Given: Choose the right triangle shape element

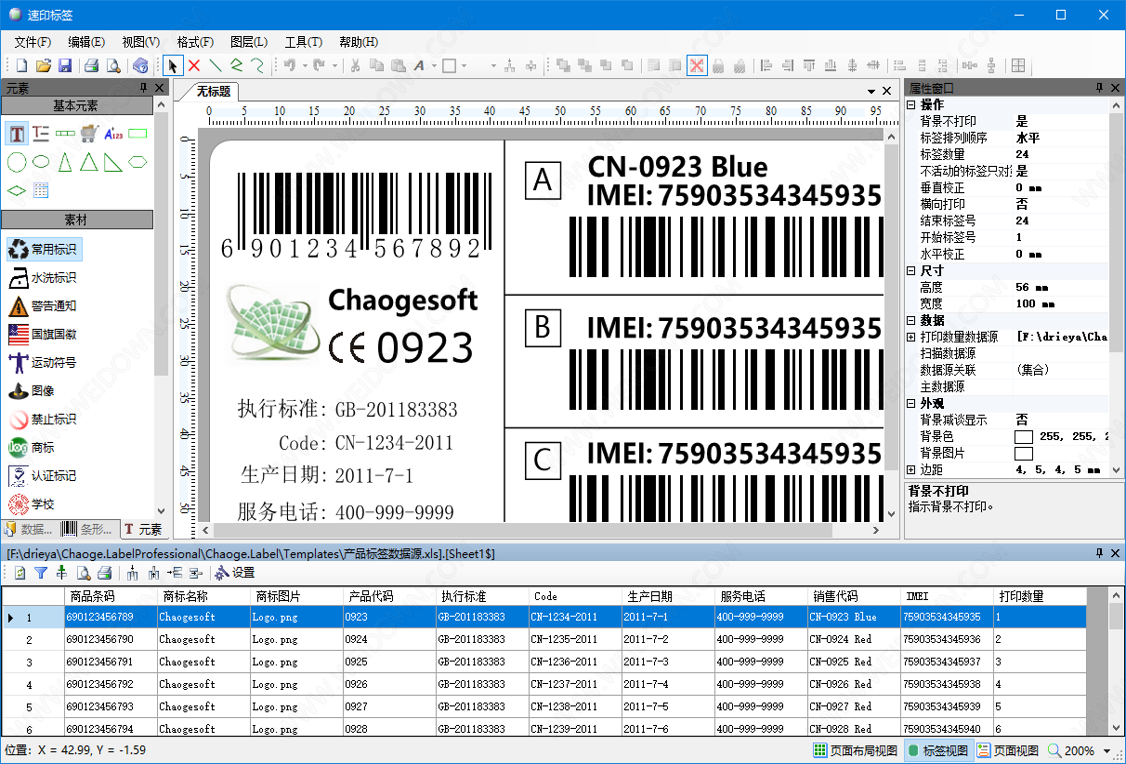Looking at the screenshot, I should point(114,162).
